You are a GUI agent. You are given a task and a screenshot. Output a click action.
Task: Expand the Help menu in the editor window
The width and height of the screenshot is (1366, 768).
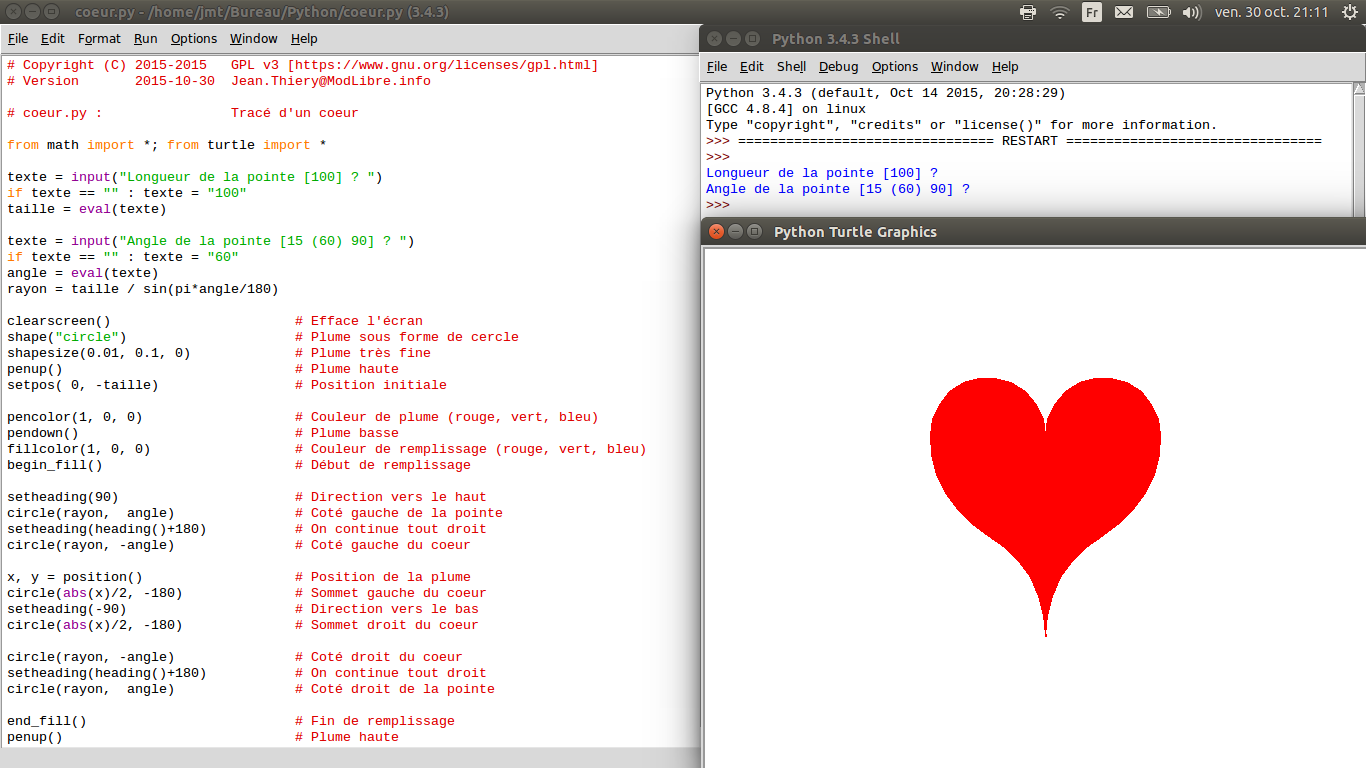(304, 38)
